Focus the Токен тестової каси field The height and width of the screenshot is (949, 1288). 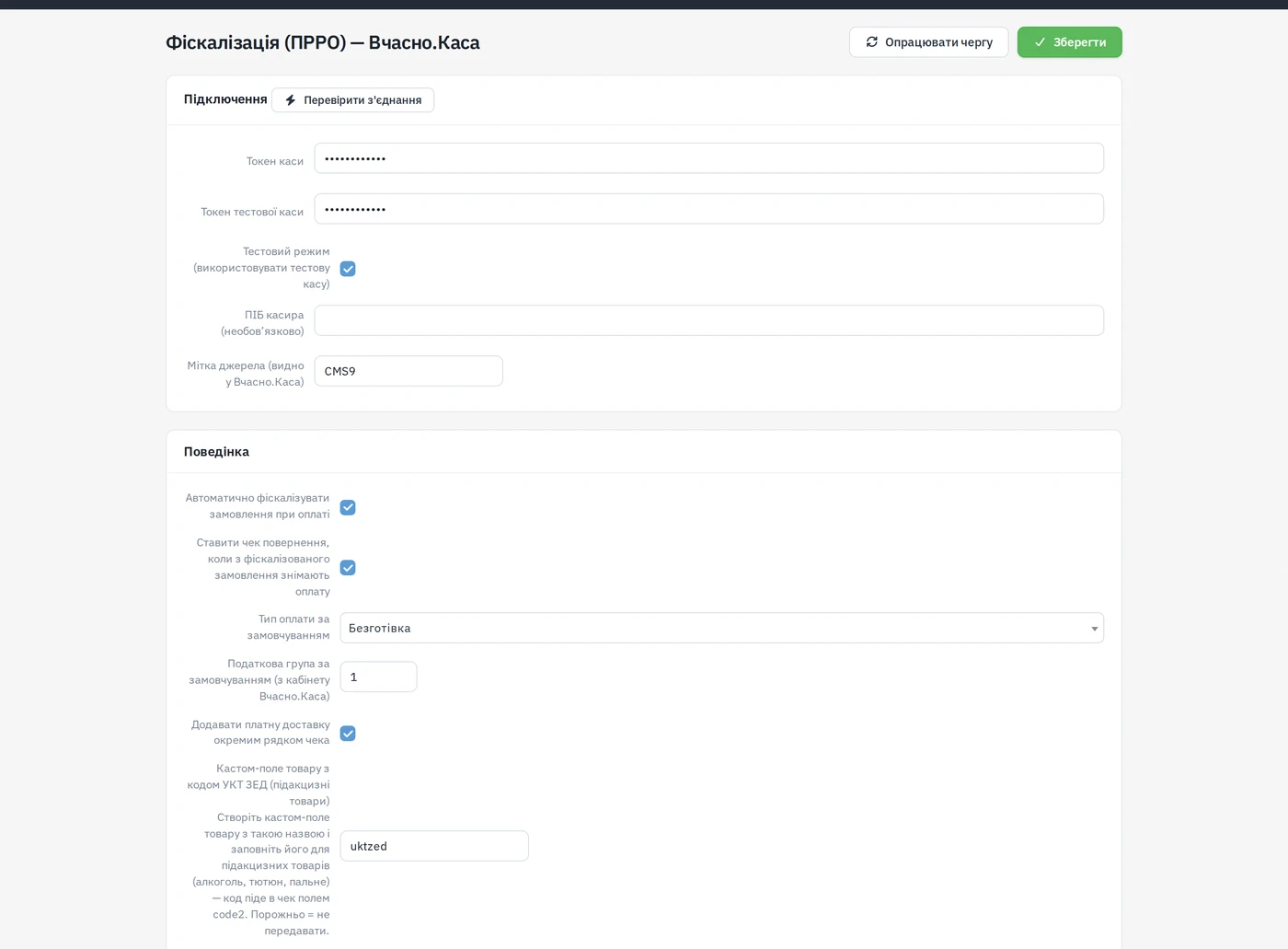tap(708, 209)
